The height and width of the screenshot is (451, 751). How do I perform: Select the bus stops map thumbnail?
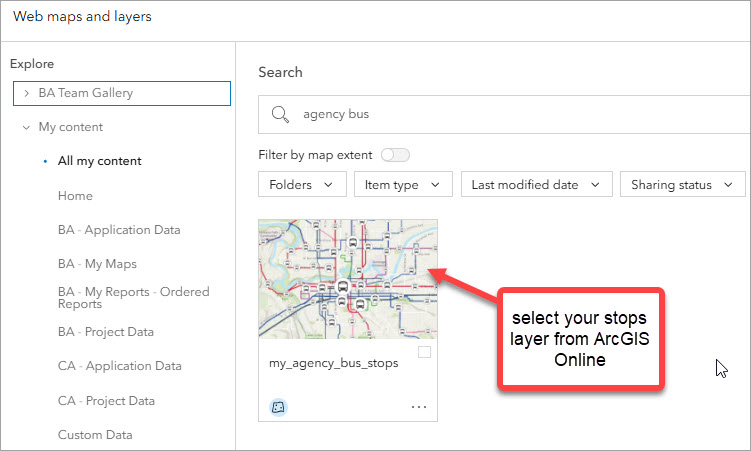tap(348, 279)
